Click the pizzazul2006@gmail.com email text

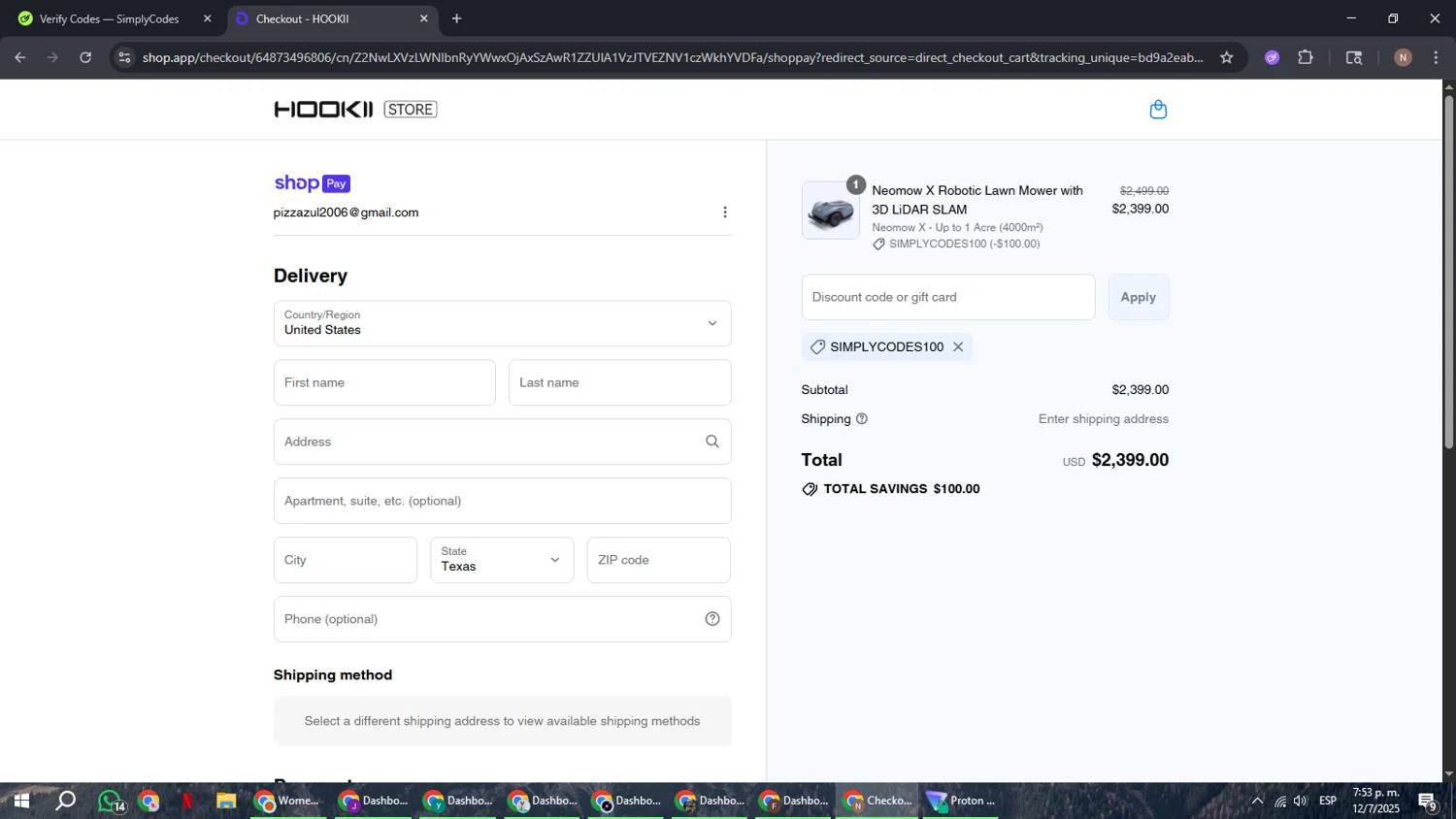point(346,213)
